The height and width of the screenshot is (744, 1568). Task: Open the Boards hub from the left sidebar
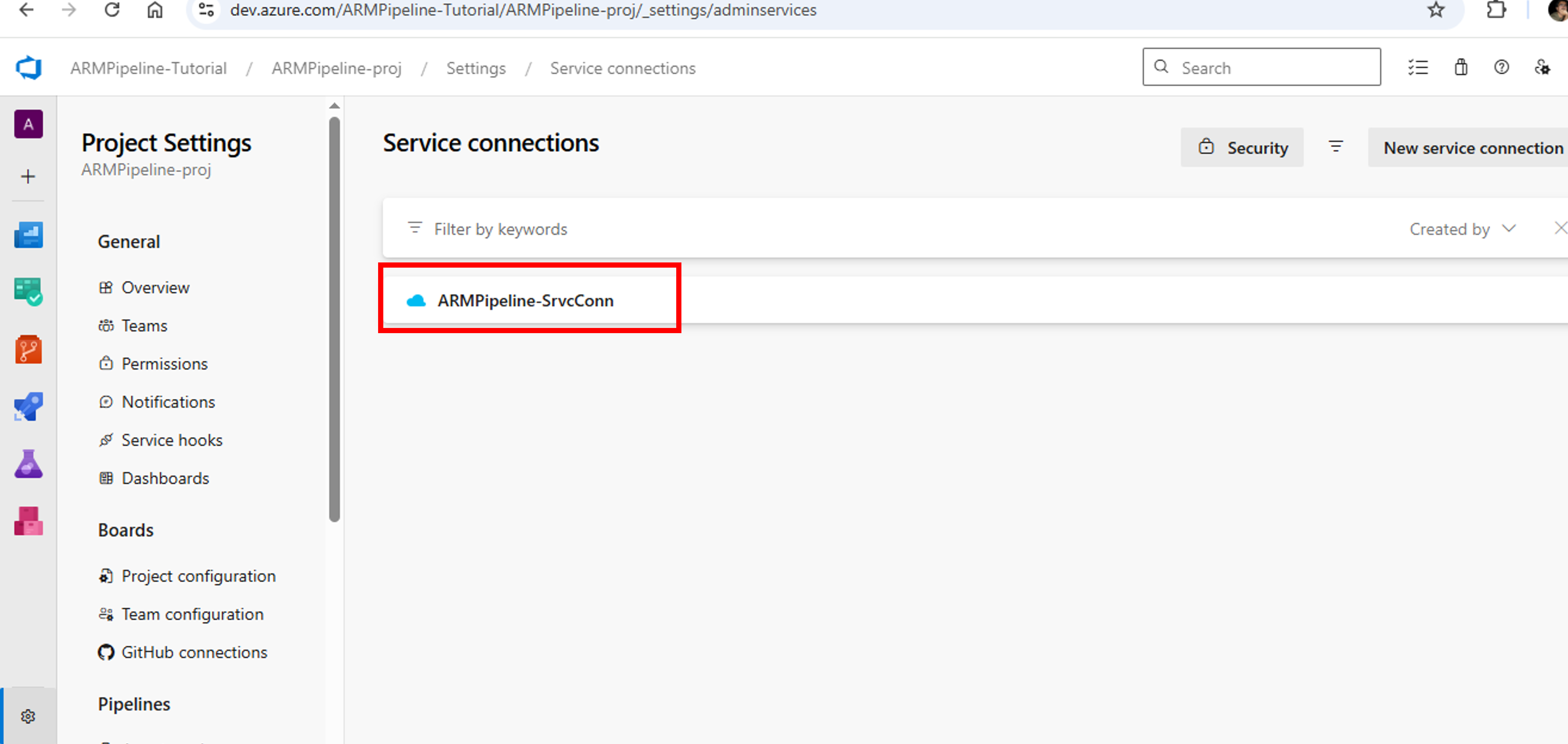click(x=28, y=291)
